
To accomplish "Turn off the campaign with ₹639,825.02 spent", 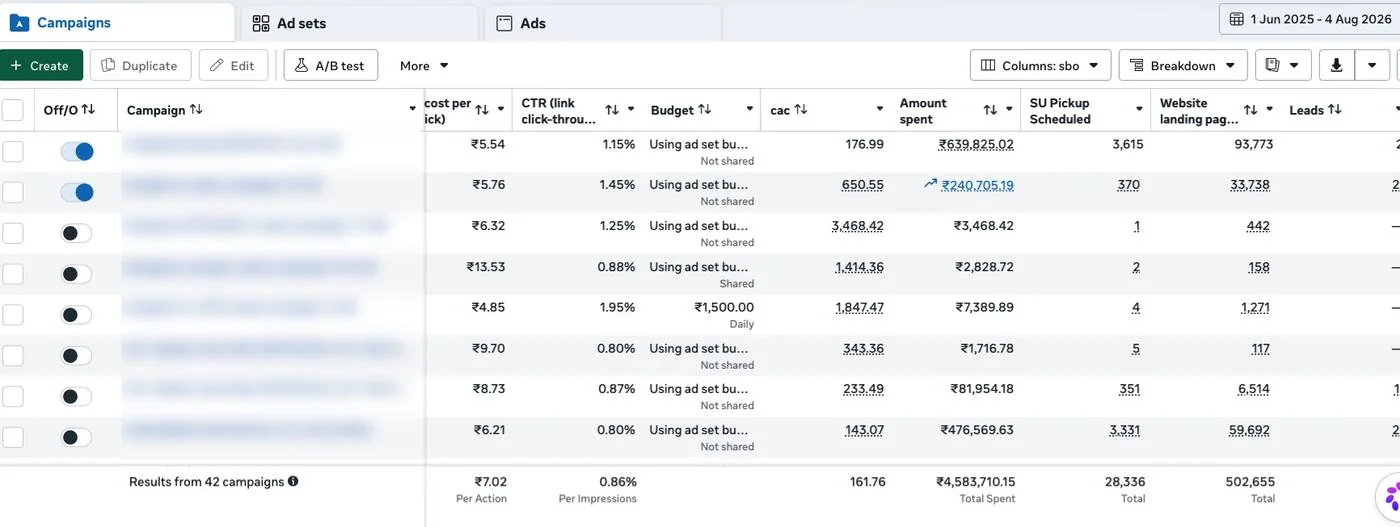I will pyautogui.click(x=77, y=151).
